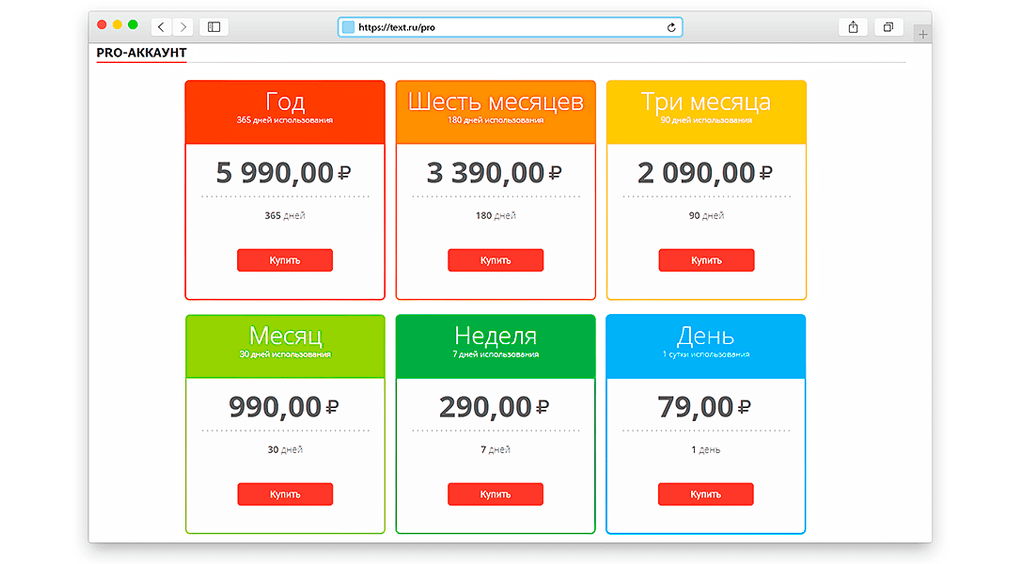Go forward with the browser forward arrow
The image size is (1024, 564).
[184, 27]
